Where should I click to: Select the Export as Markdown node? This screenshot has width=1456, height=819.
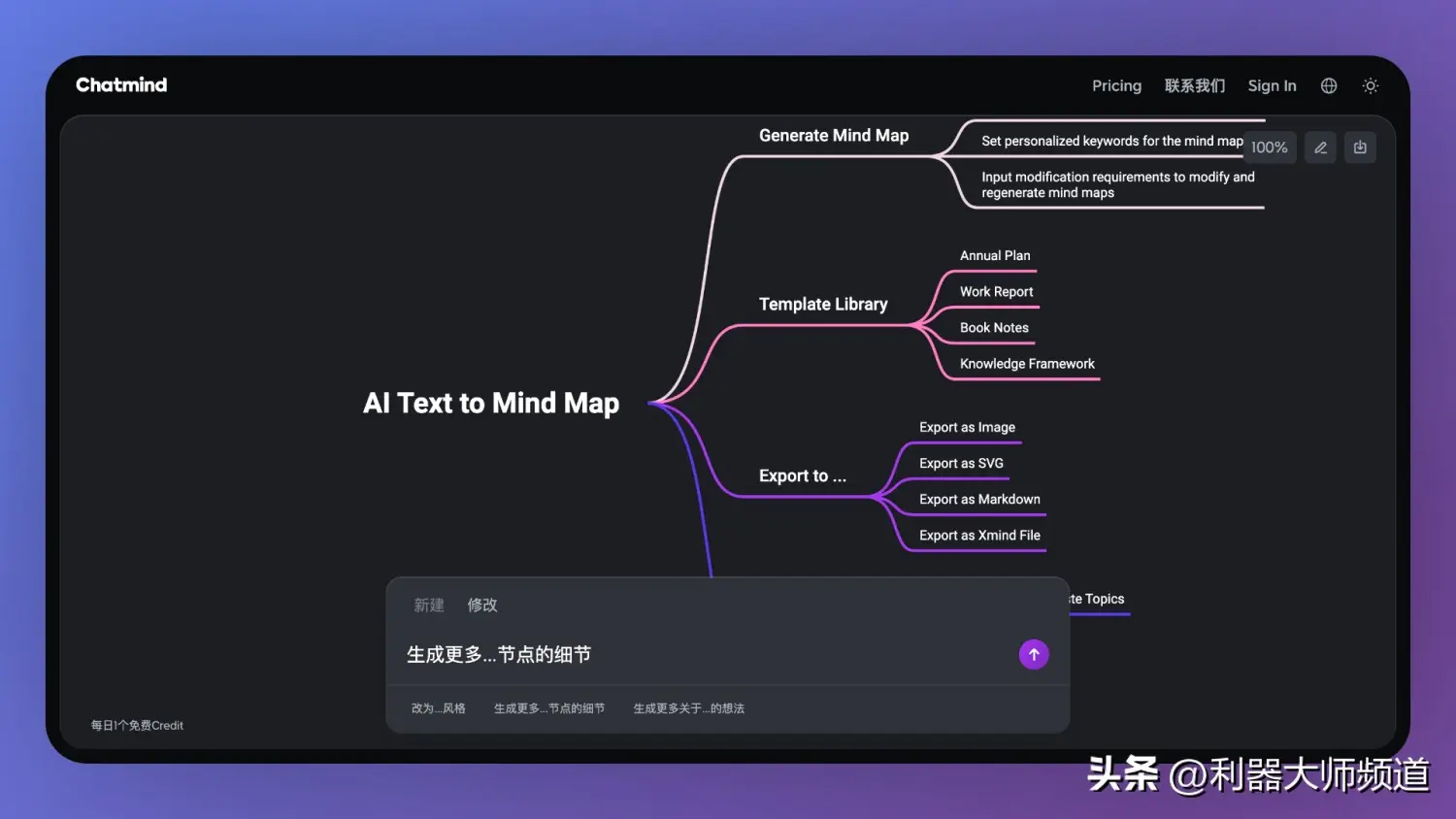coord(979,499)
